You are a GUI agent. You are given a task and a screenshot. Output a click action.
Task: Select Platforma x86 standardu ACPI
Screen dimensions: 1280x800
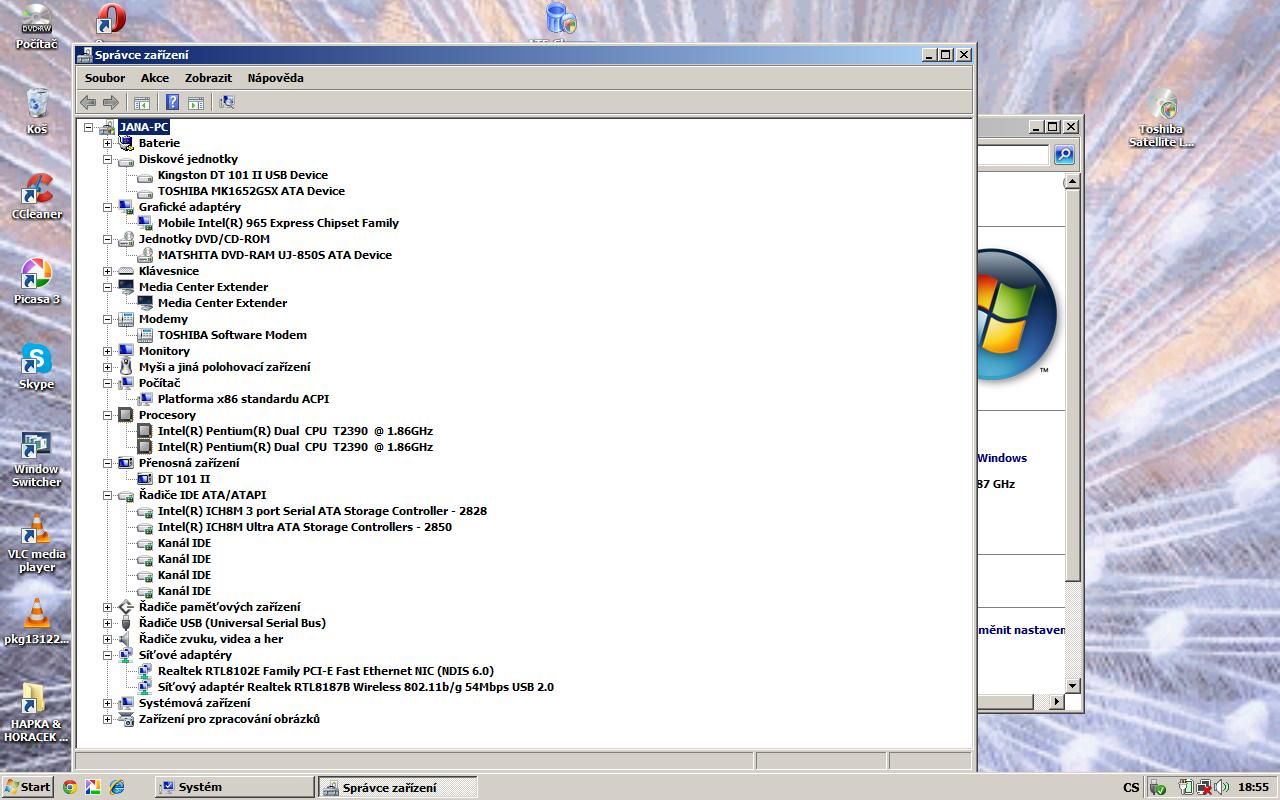pos(243,399)
